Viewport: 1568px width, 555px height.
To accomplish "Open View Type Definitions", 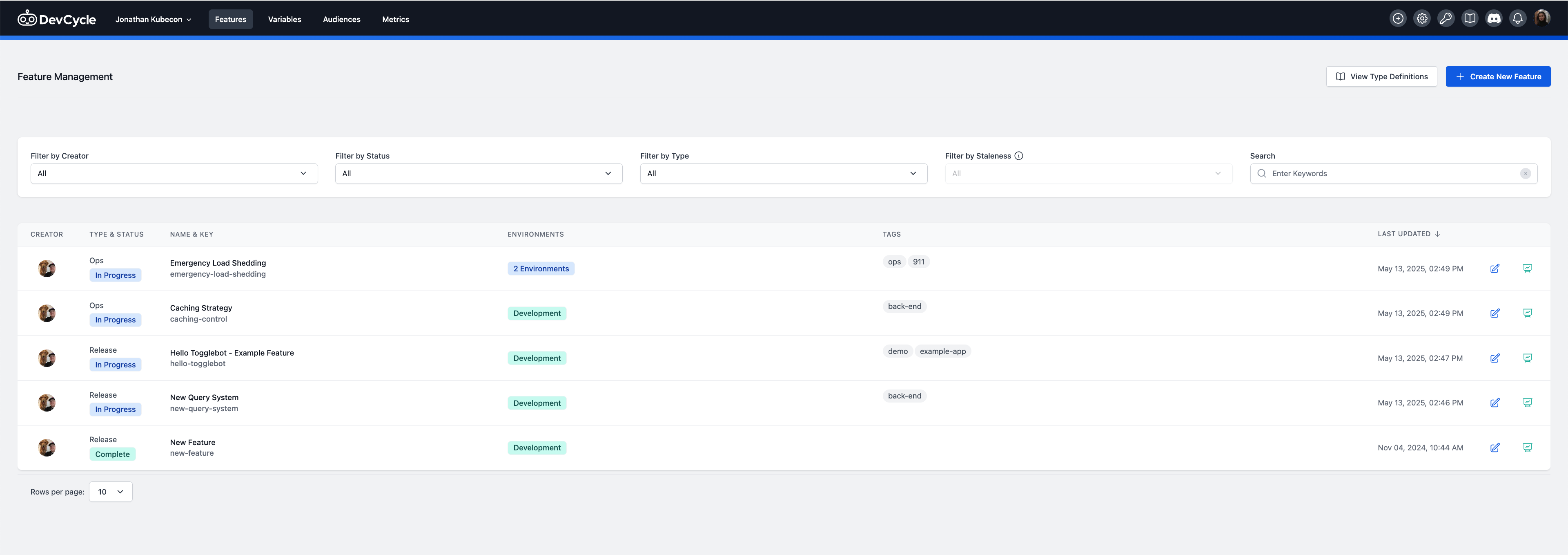I will (1381, 76).
